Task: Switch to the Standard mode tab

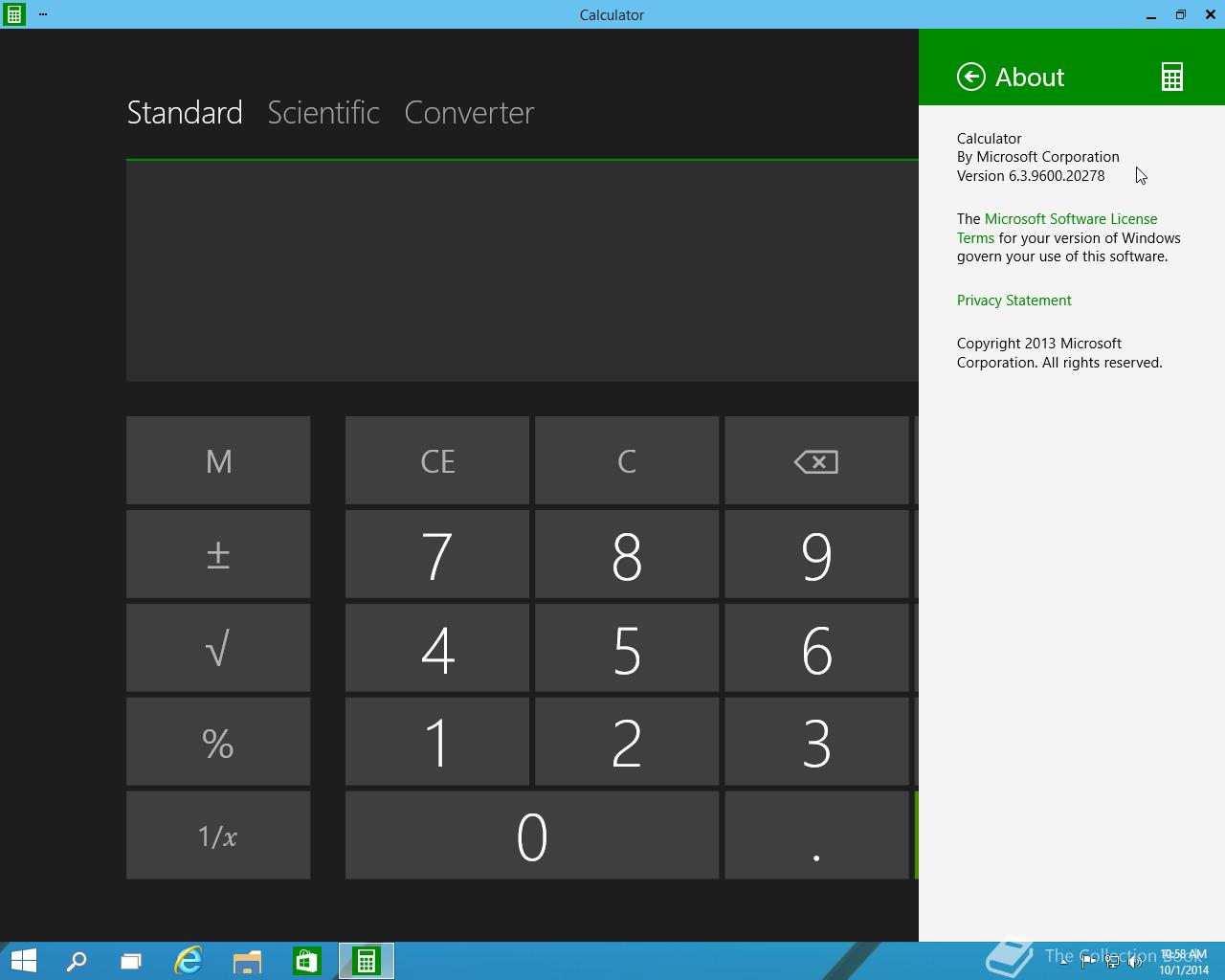Action: pos(185,112)
